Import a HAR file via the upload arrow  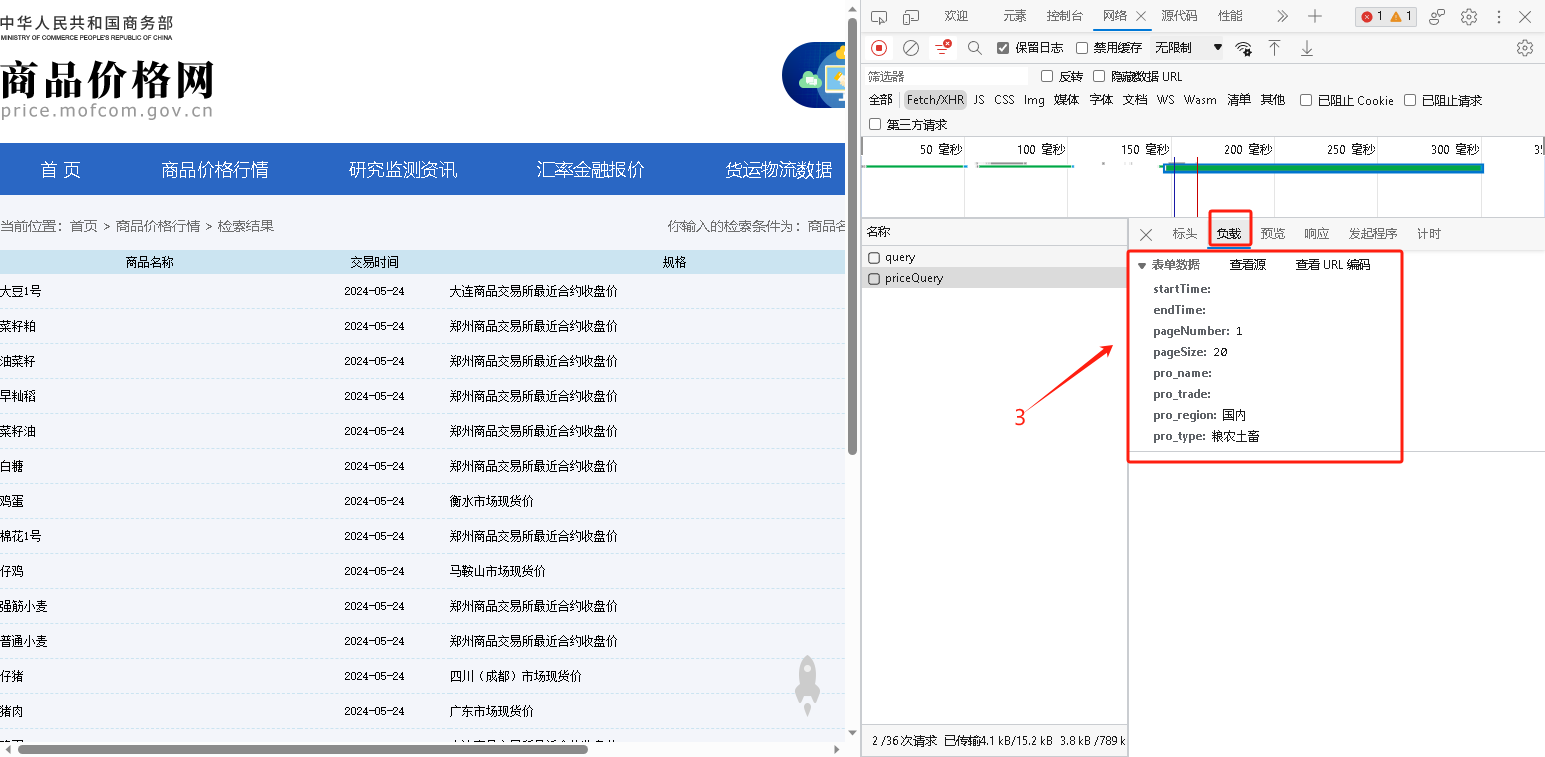(x=1274, y=48)
